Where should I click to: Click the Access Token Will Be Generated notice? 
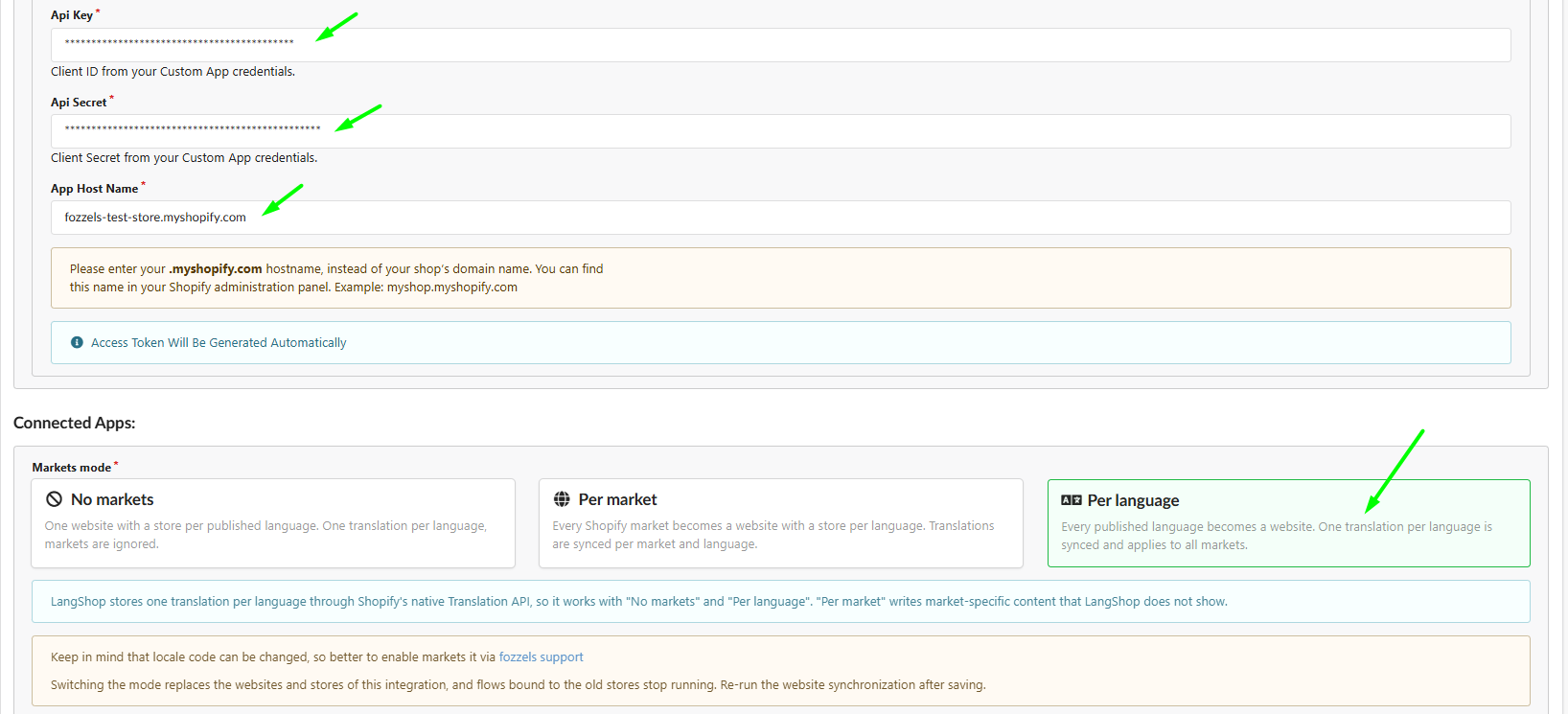click(x=781, y=342)
